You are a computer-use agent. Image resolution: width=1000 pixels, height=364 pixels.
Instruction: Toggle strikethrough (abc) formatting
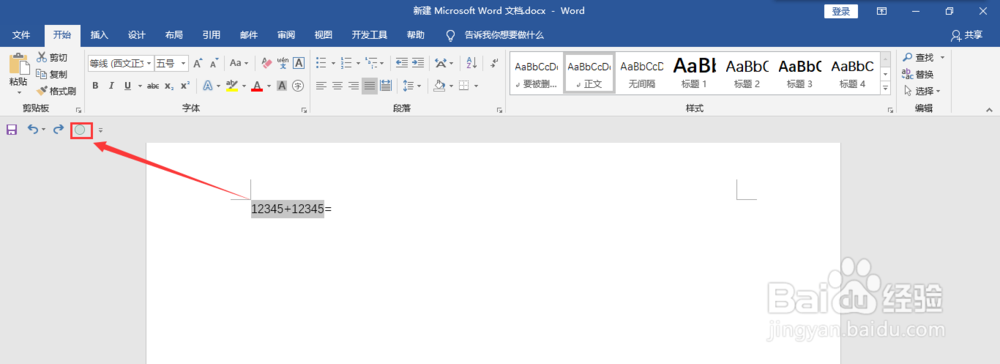[x=152, y=85]
